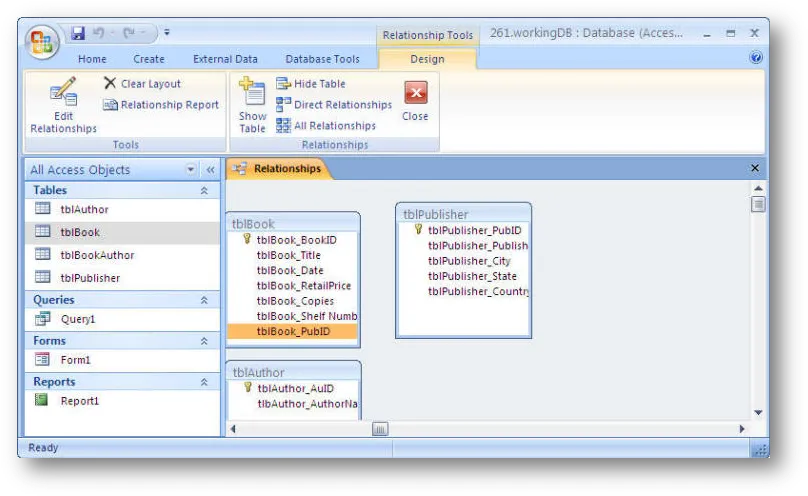Open Customize Quick Access Toolbar dropdown

(x=167, y=32)
